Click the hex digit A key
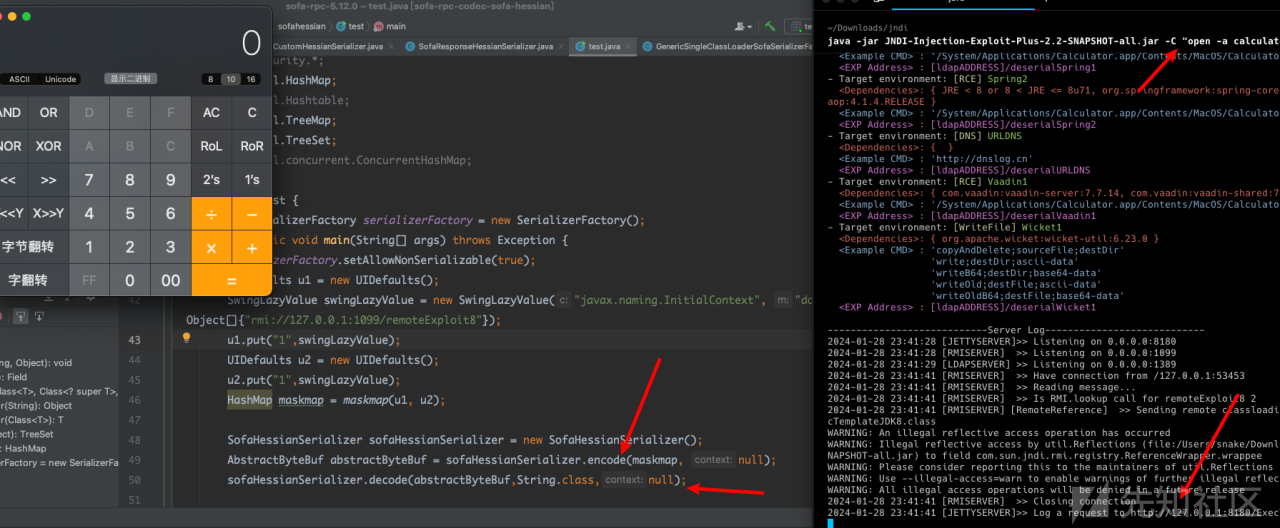This screenshot has height=528, width=1280. pyautogui.click(x=89, y=146)
